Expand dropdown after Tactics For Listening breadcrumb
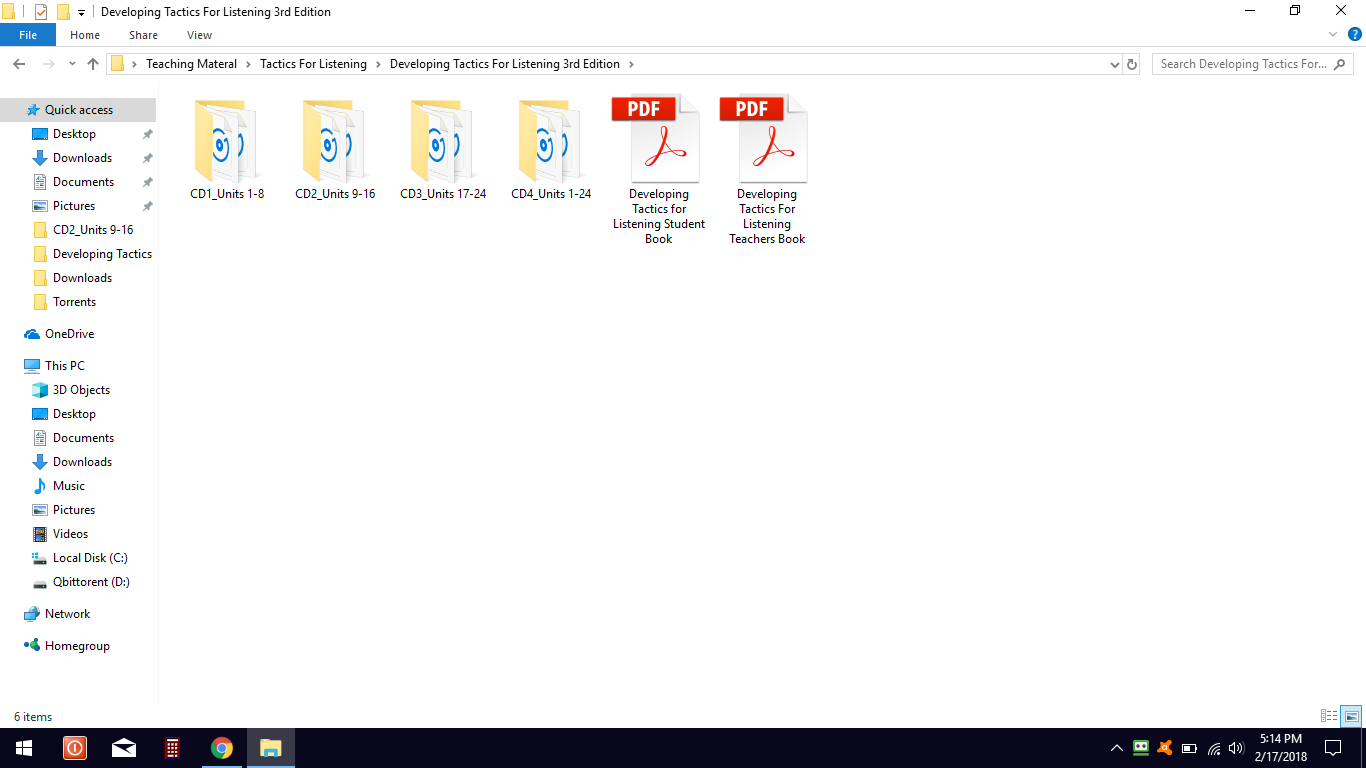 pos(378,64)
